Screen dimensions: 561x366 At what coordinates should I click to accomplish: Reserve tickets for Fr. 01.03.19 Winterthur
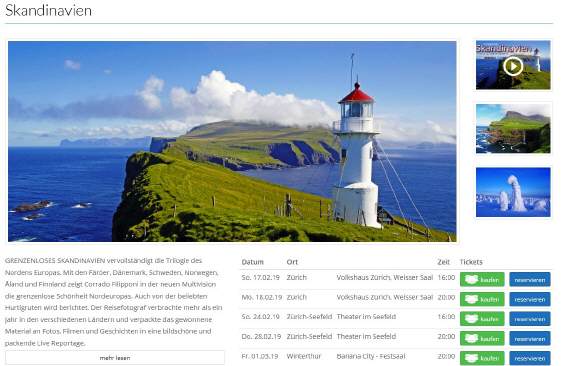[x=530, y=358]
